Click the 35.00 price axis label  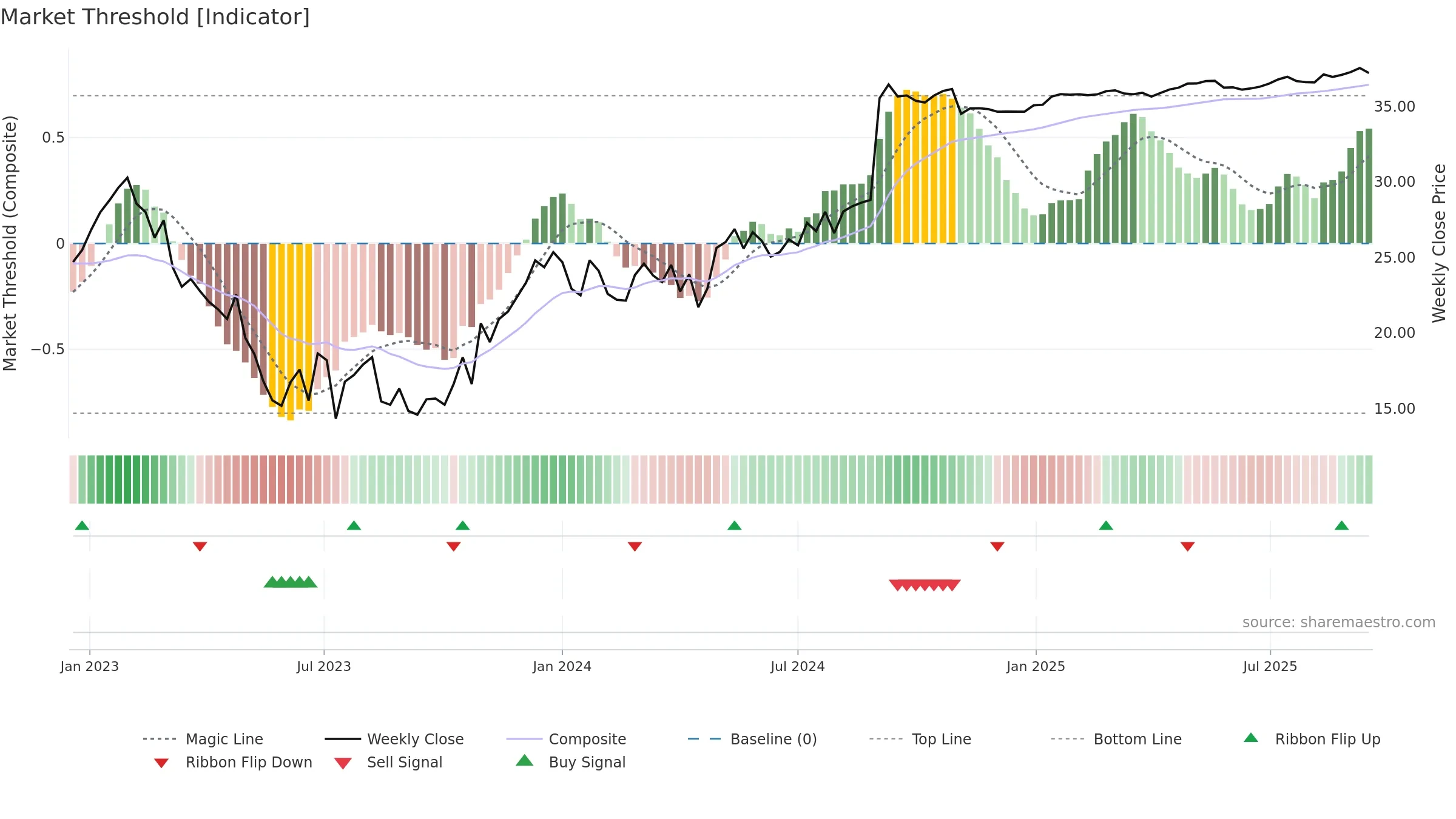[x=1395, y=107]
